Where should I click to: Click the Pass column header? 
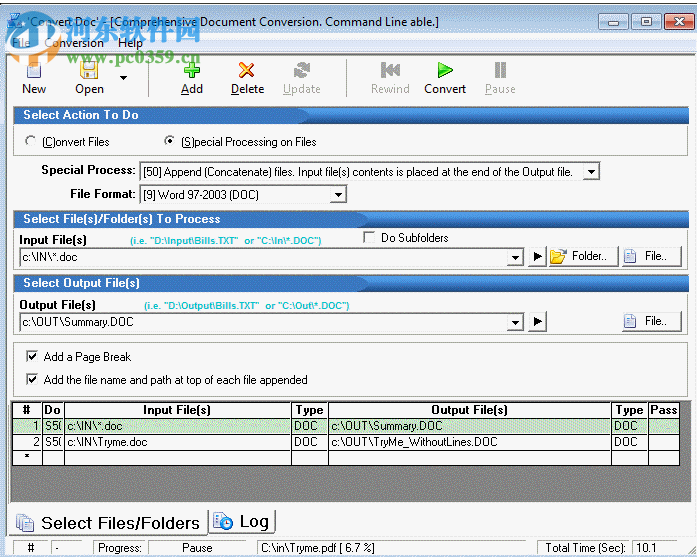click(664, 410)
